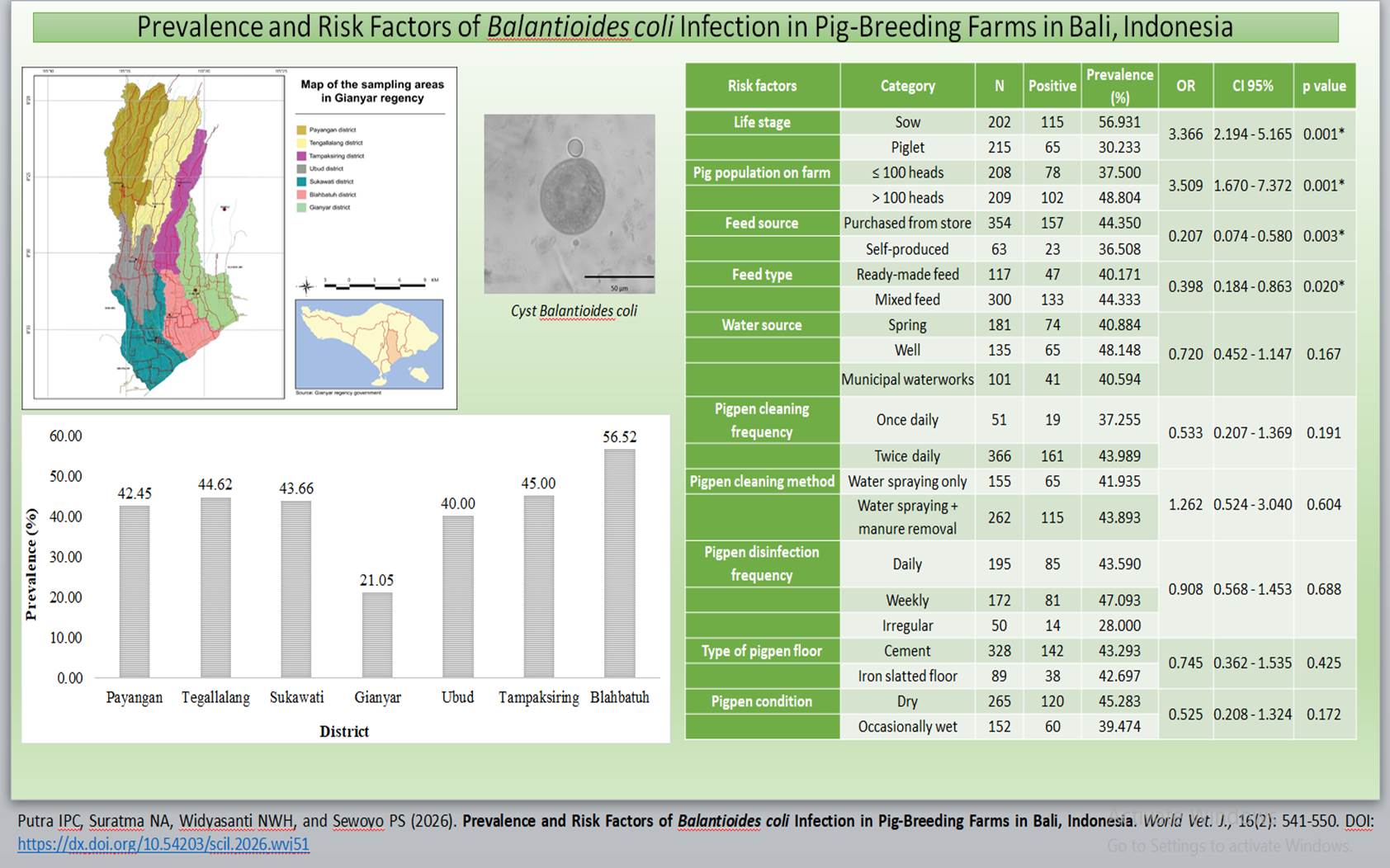Select the Bali island inset map
This screenshot has height=868, width=1390.
[369, 344]
